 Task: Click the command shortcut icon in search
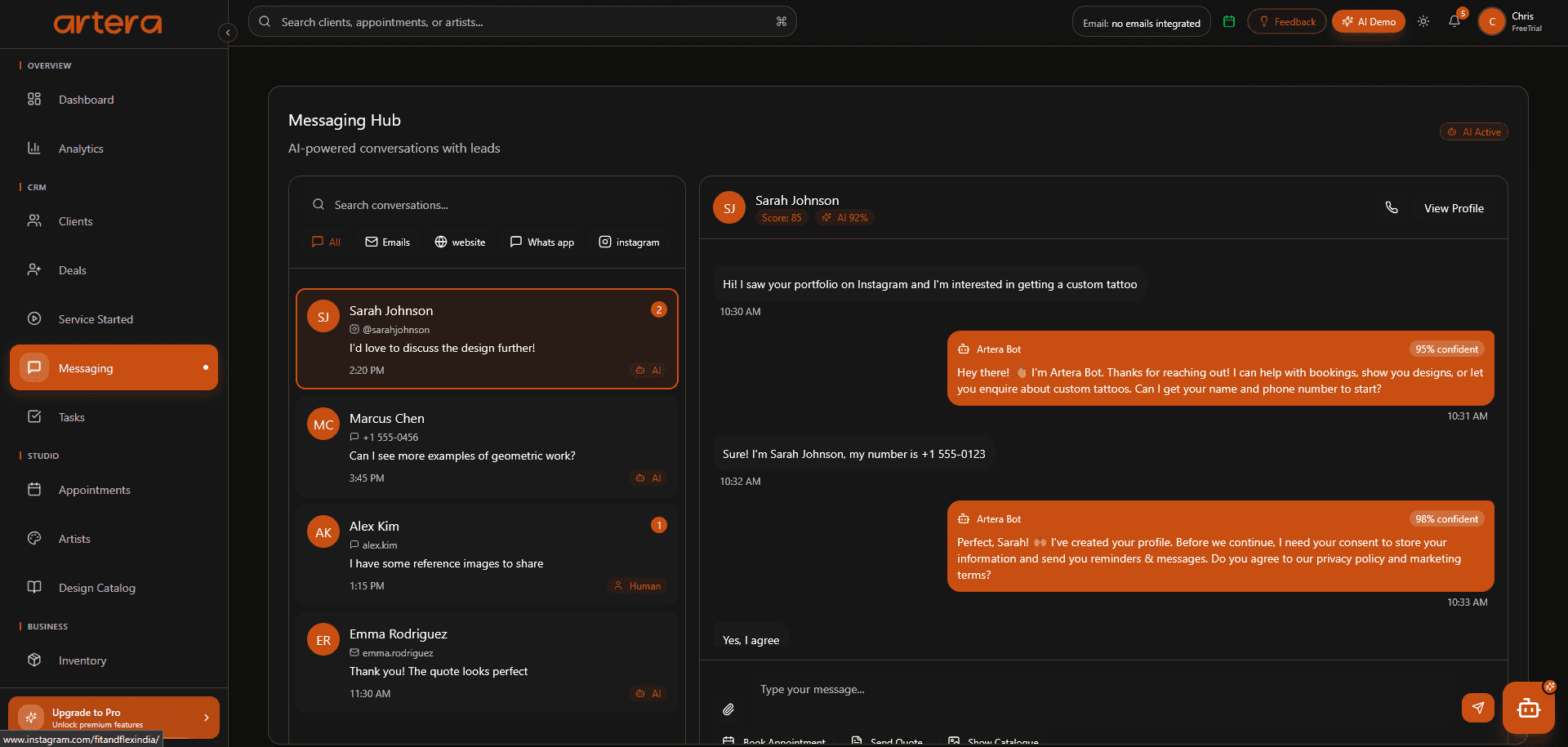click(781, 22)
